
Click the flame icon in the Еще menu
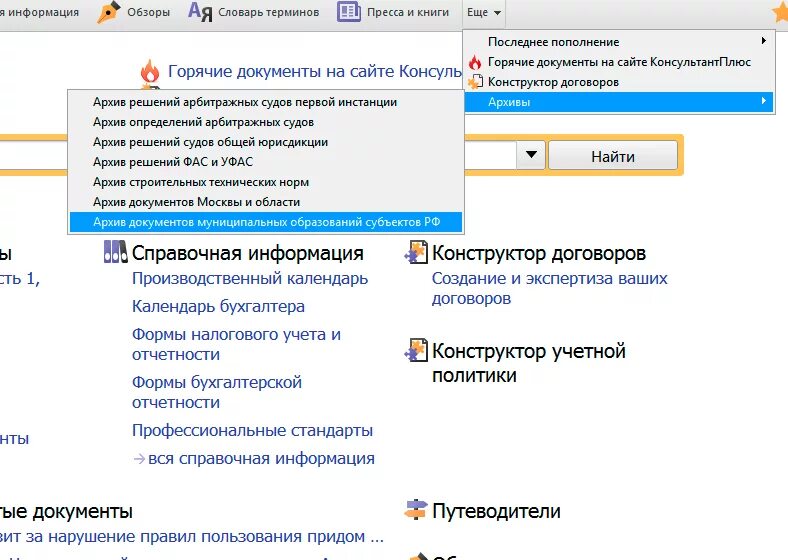(475, 62)
